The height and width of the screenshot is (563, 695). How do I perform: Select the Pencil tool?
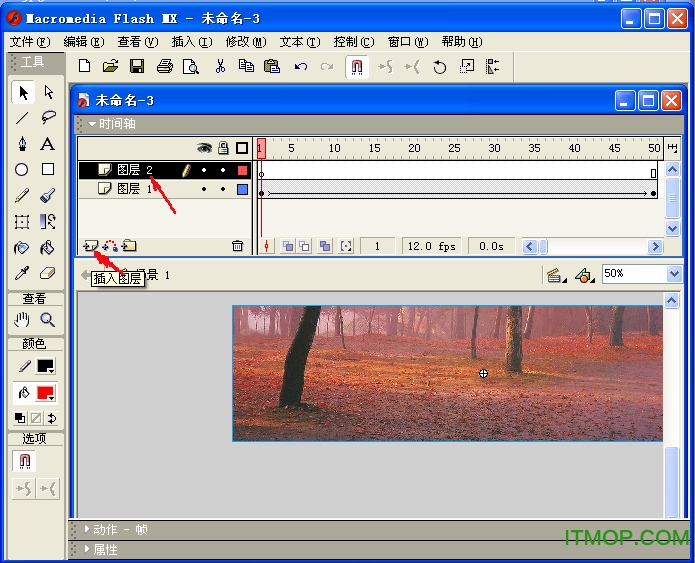[22, 195]
